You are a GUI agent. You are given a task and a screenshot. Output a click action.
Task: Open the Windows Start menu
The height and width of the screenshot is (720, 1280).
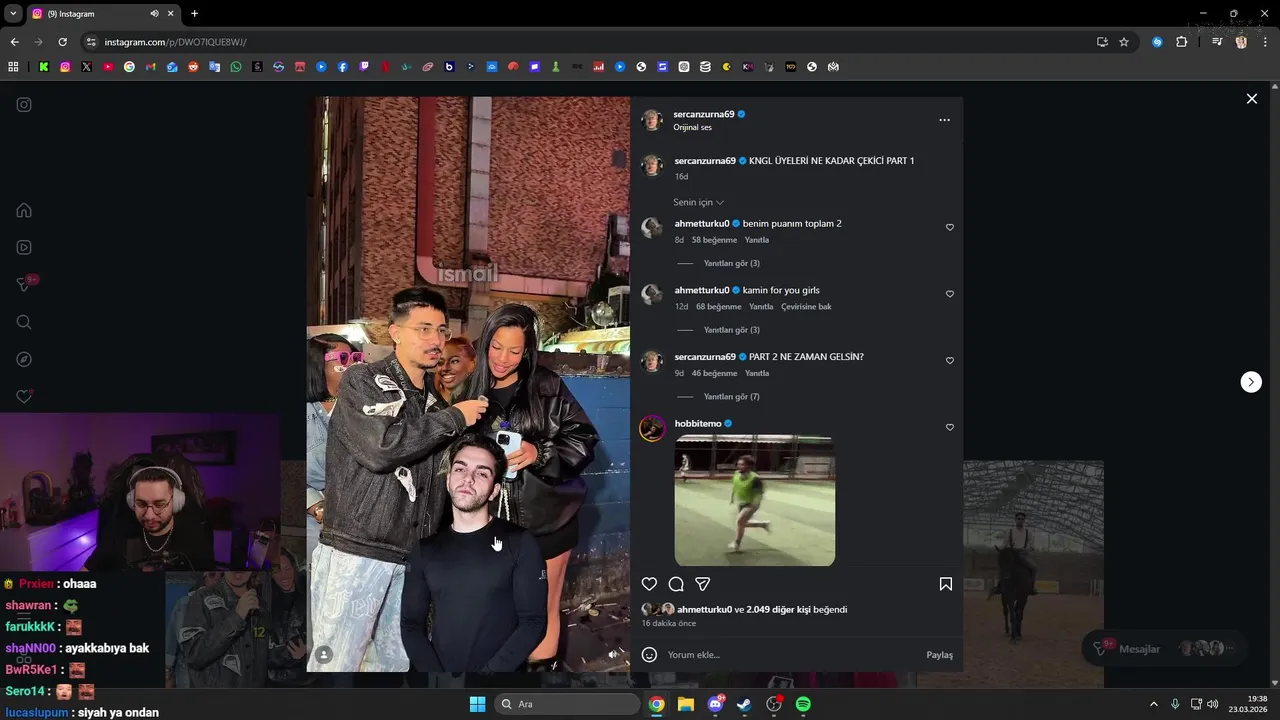477,704
